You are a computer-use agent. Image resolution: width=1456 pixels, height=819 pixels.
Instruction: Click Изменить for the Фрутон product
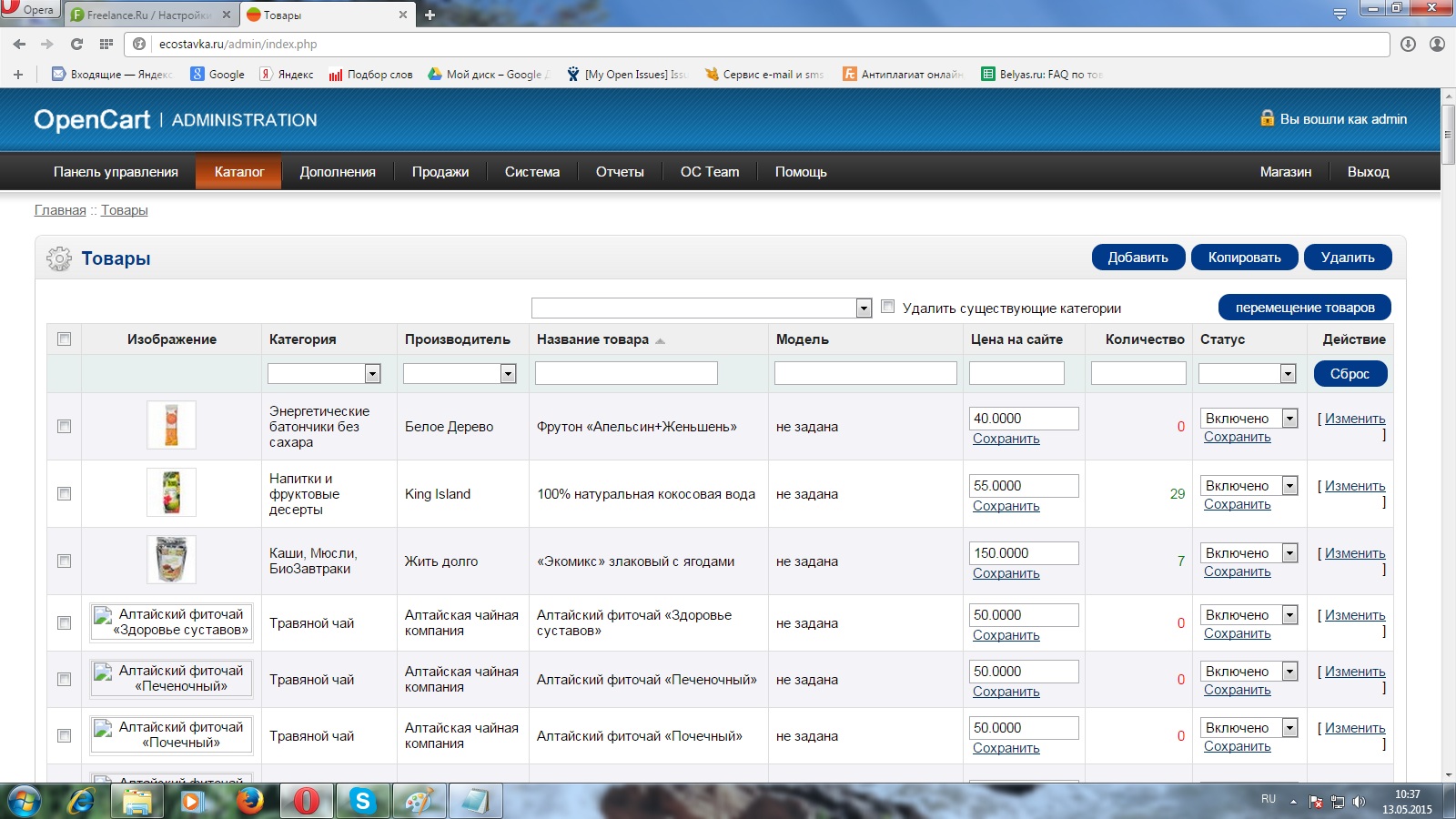tap(1355, 419)
